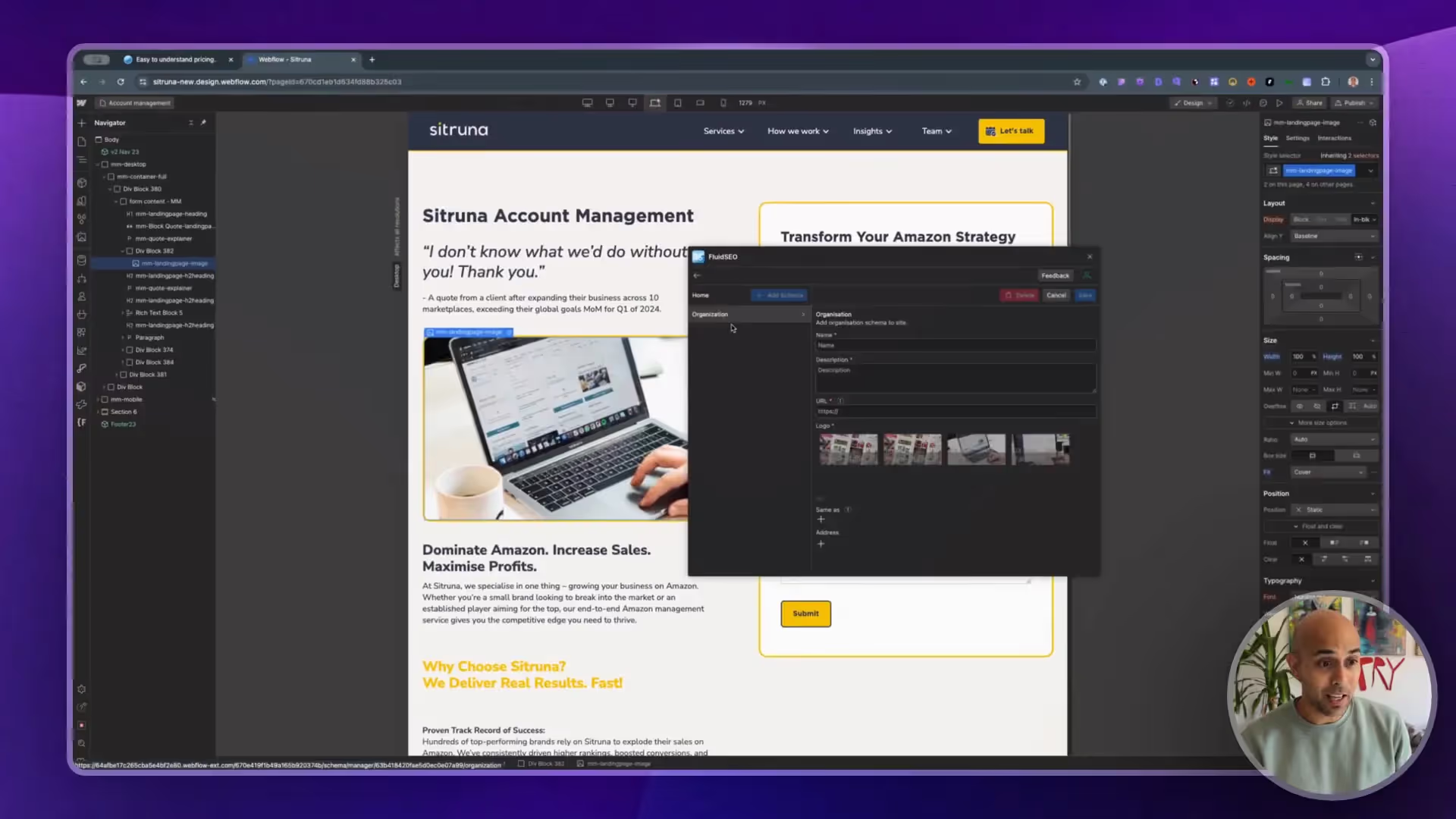
Task: Switch to the Settings tab
Action: pos(1298,138)
